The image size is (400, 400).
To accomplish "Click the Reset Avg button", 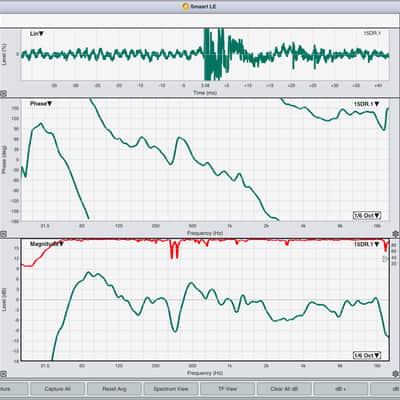I will point(114,389).
